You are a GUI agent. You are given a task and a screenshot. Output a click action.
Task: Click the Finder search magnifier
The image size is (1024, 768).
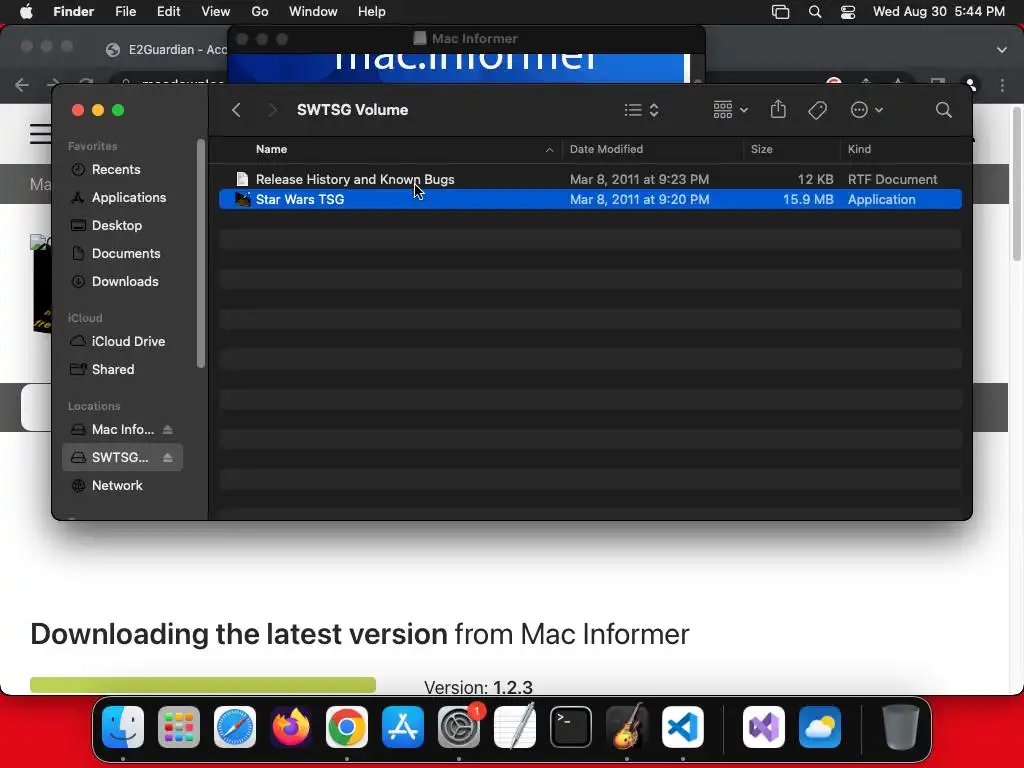(943, 110)
